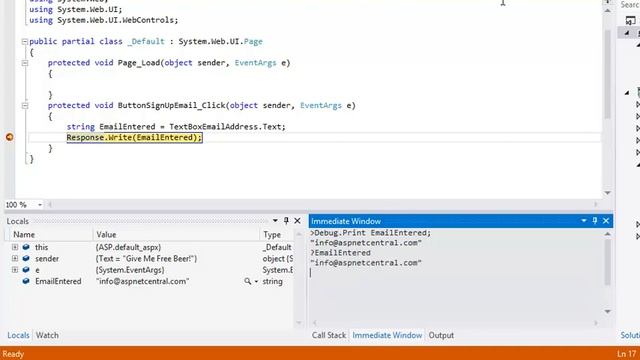Collapse the Page_Load method outline box
The height and width of the screenshot is (360, 640).
[x=24, y=63]
